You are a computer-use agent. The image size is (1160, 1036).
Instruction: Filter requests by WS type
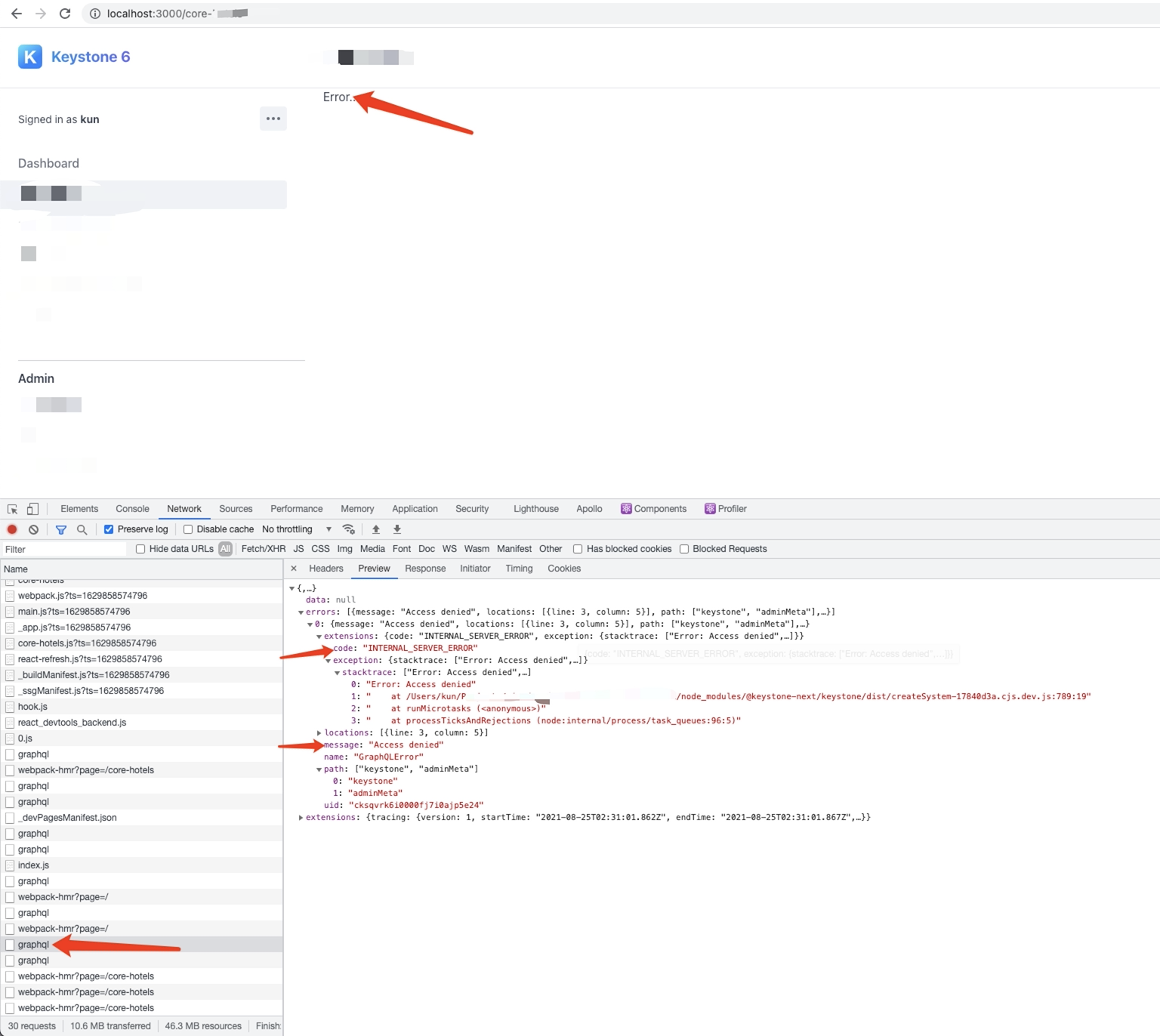click(449, 549)
